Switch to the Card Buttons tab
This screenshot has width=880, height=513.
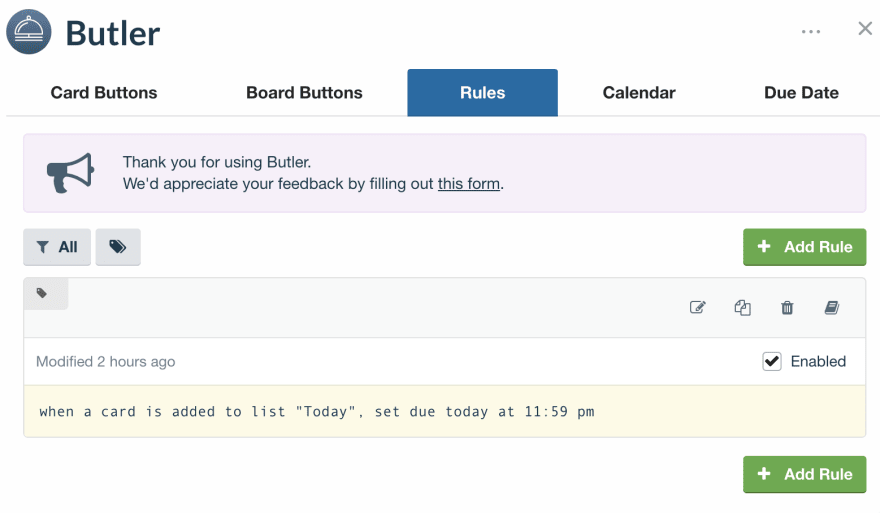104,93
